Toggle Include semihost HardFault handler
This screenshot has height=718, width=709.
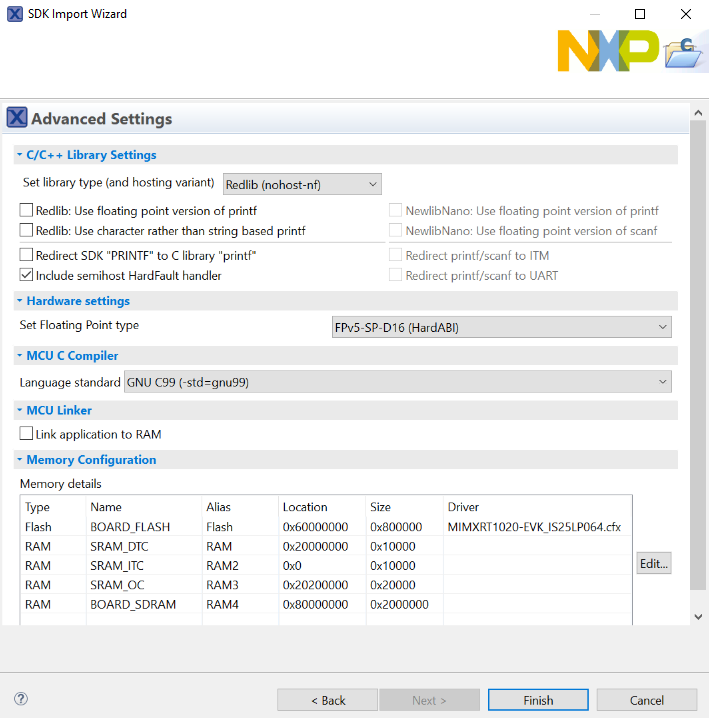pos(27,275)
